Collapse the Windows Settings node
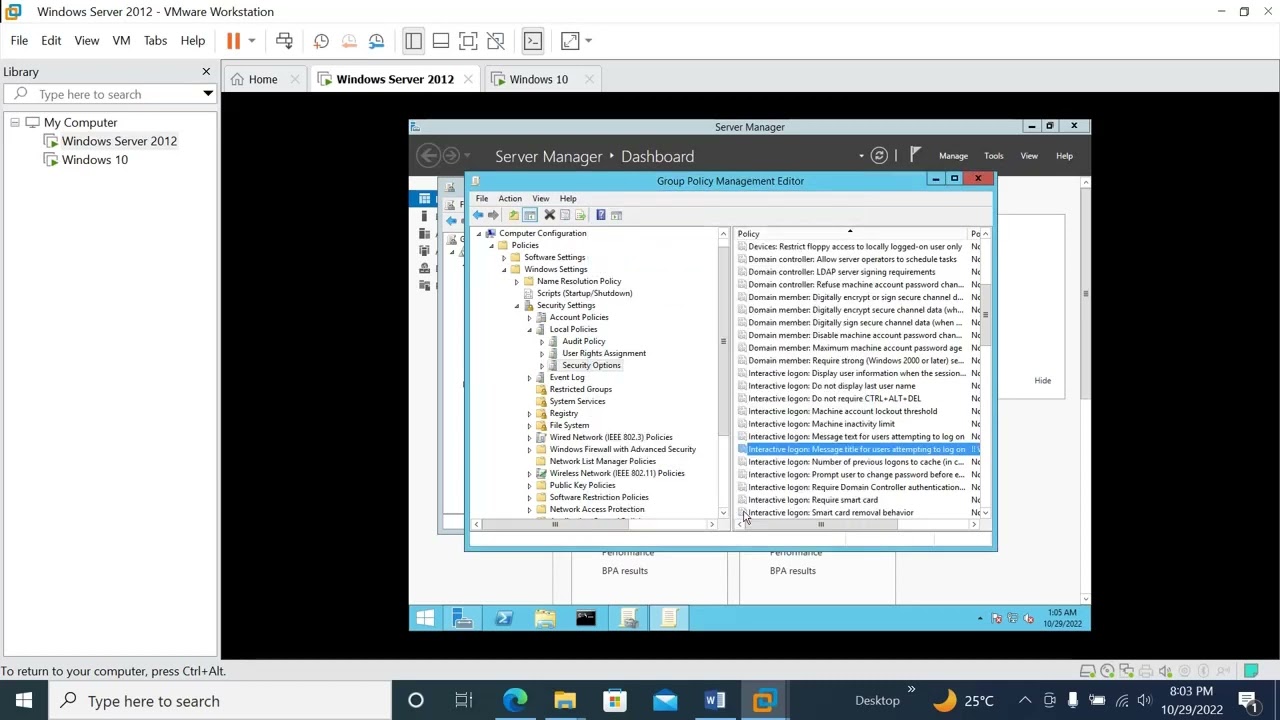 pos(504,270)
